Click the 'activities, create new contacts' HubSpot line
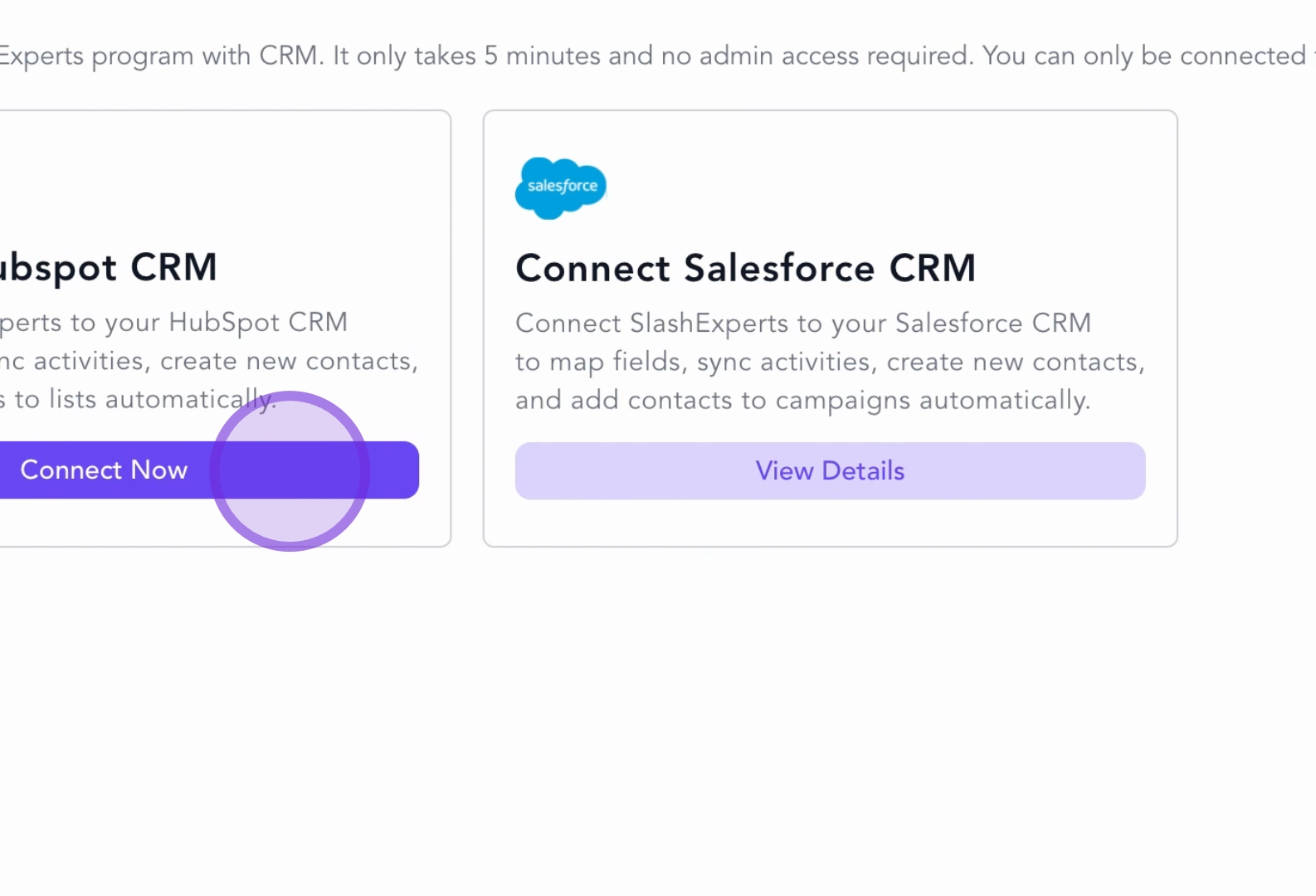This screenshot has height=896, width=1316. [207, 361]
